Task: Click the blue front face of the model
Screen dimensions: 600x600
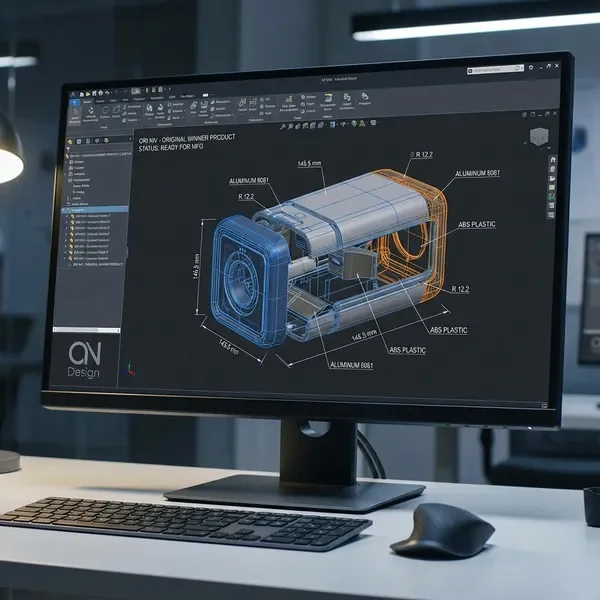Action: (242, 274)
